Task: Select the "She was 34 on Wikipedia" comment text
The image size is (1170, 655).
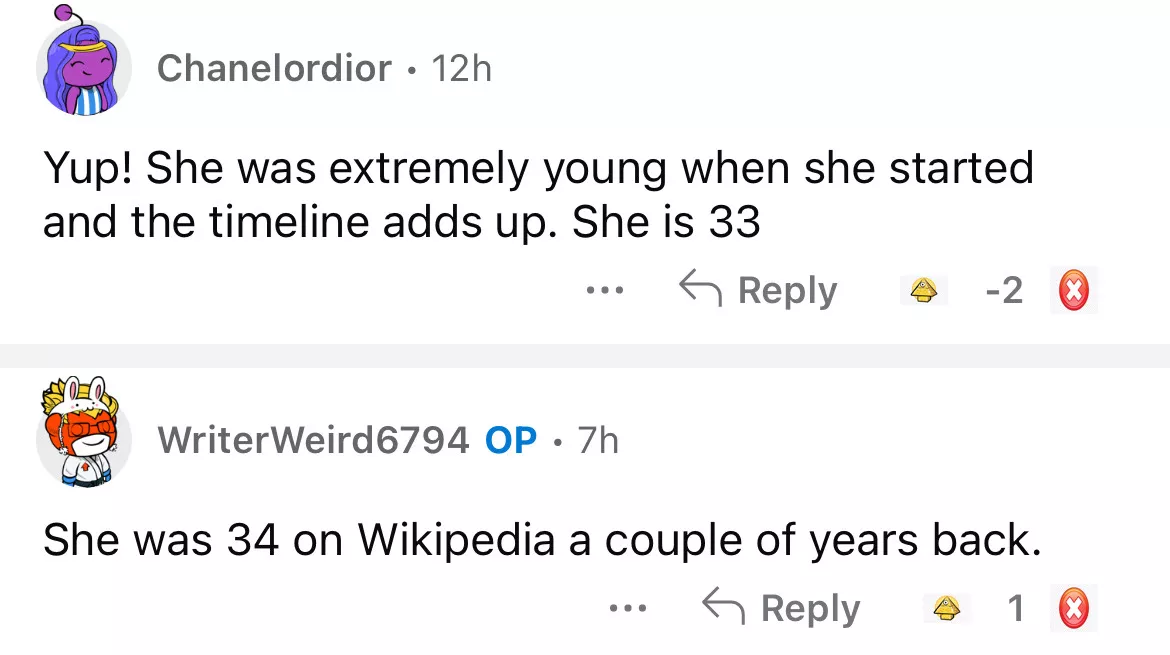Action: (542, 540)
